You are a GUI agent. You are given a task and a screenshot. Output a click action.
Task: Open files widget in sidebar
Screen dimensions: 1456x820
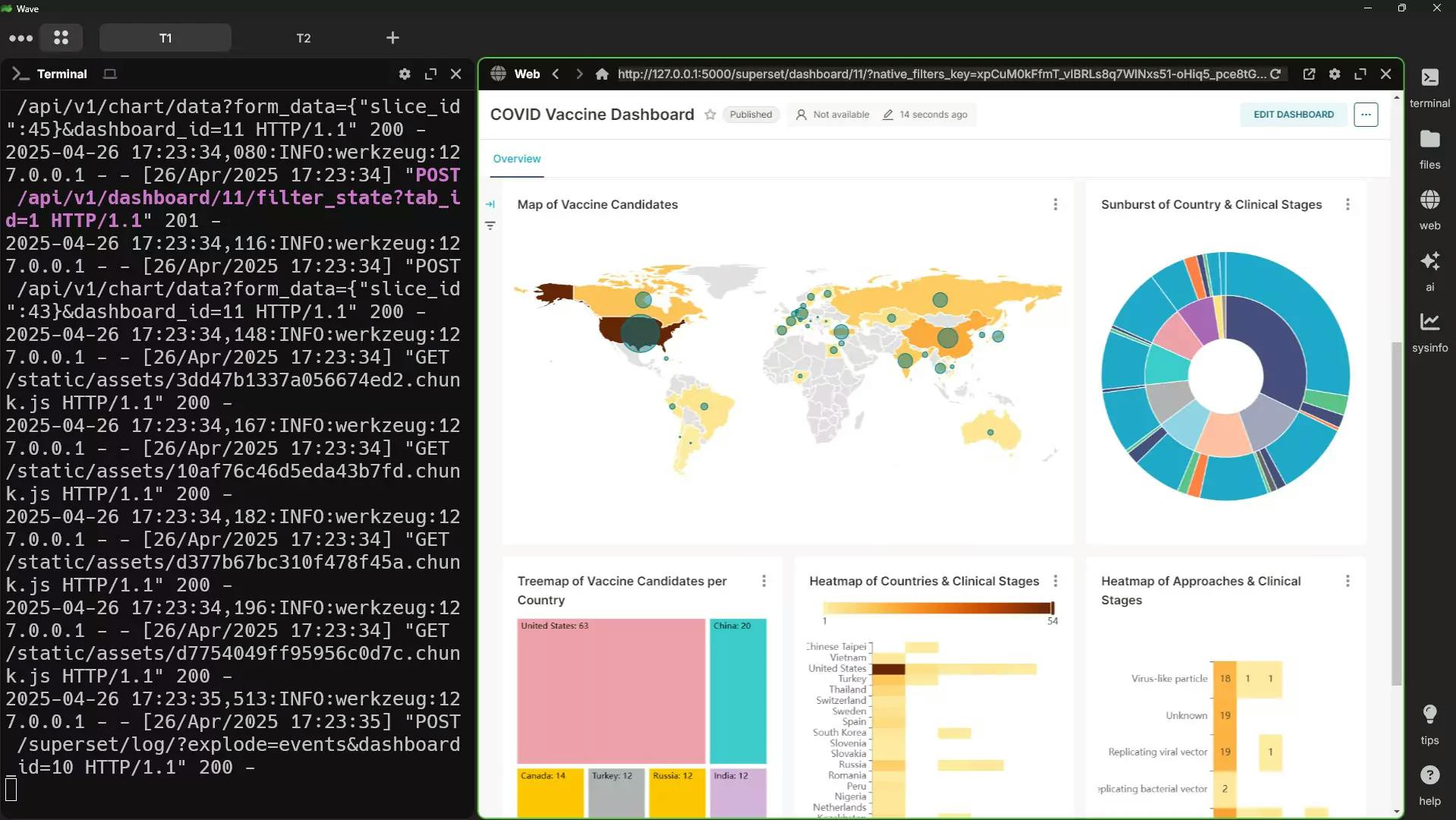coord(1429,149)
